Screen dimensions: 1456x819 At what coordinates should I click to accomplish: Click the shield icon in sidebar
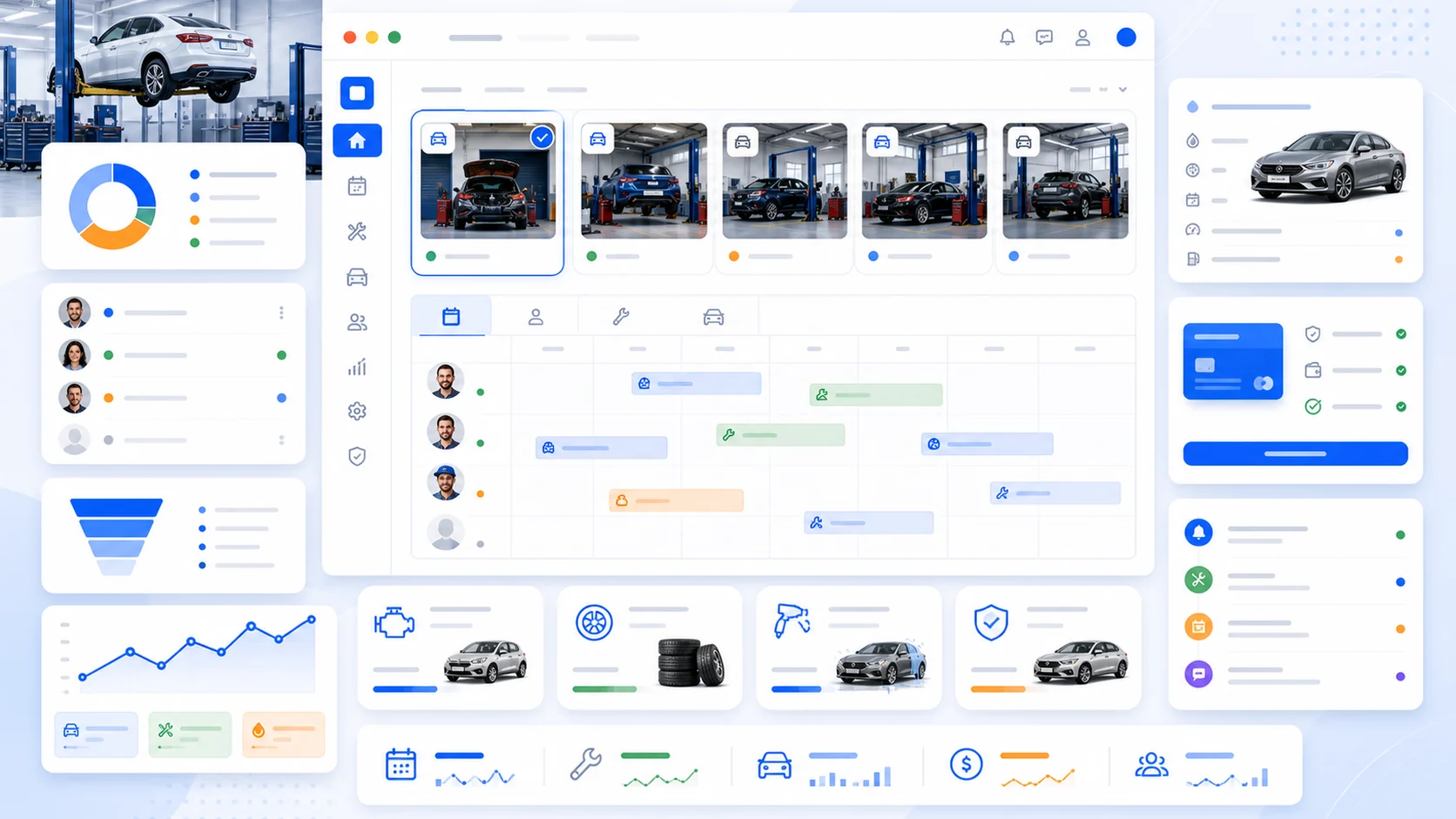(x=357, y=456)
